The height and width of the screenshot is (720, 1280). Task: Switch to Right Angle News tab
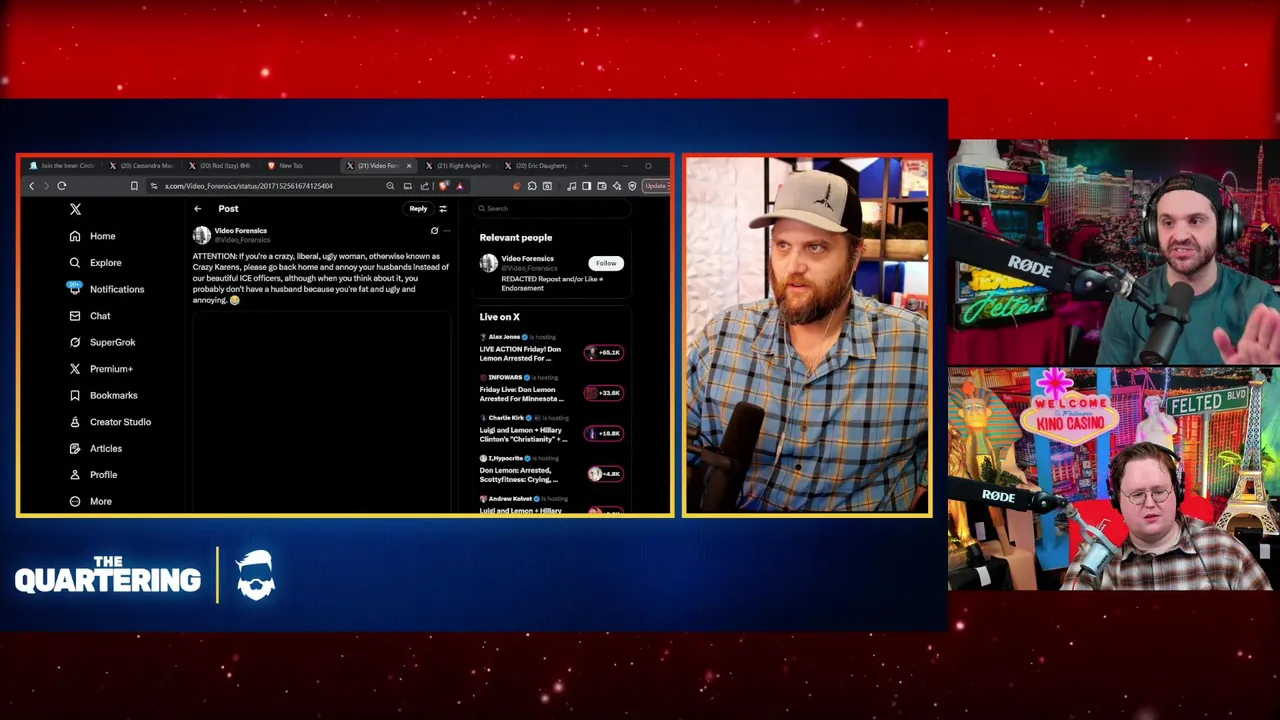[458, 165]
